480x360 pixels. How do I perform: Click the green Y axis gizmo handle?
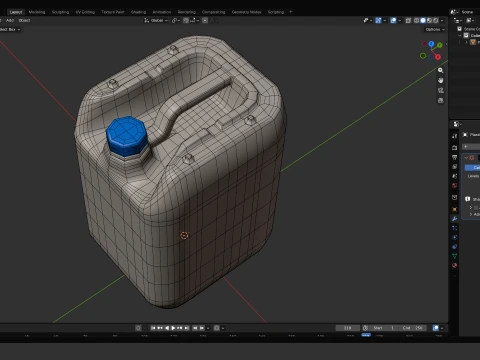(440, 45)
